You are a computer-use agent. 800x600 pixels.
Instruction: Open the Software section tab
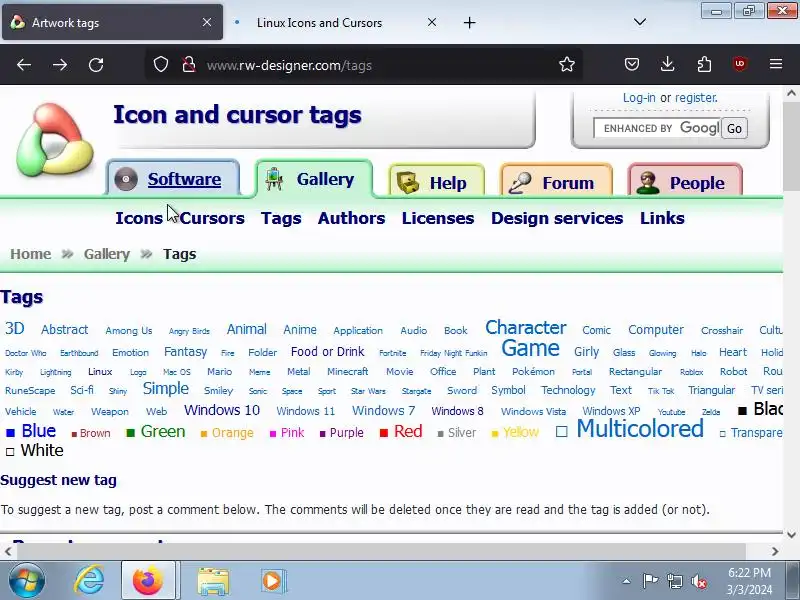[173, 179]
